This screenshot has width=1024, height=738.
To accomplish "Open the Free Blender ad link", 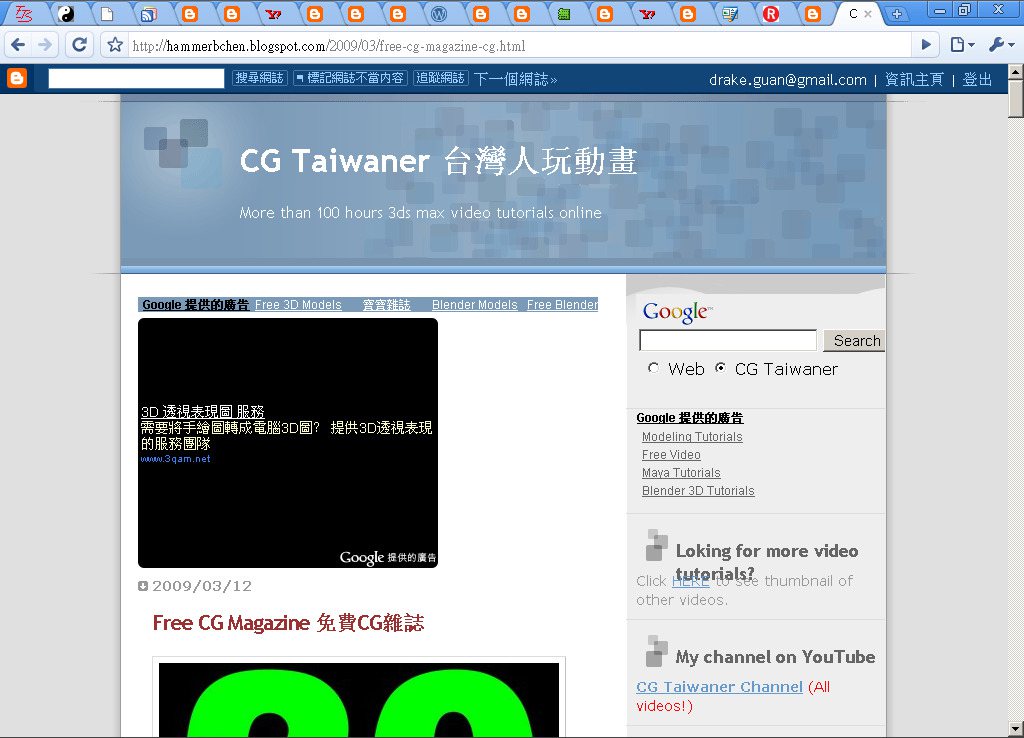I will [562, 304].
